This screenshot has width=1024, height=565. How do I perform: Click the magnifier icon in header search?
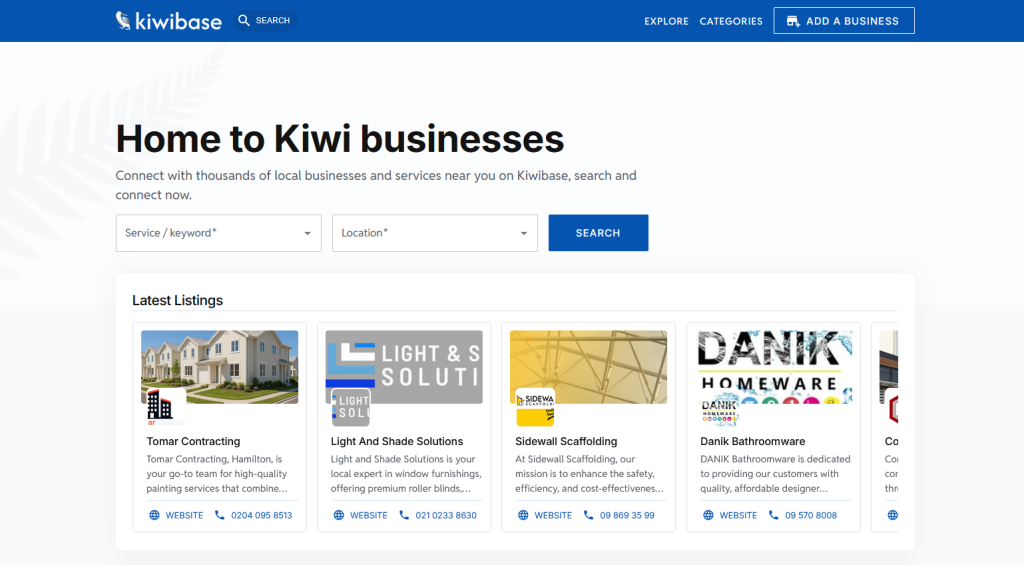(244, 20)
